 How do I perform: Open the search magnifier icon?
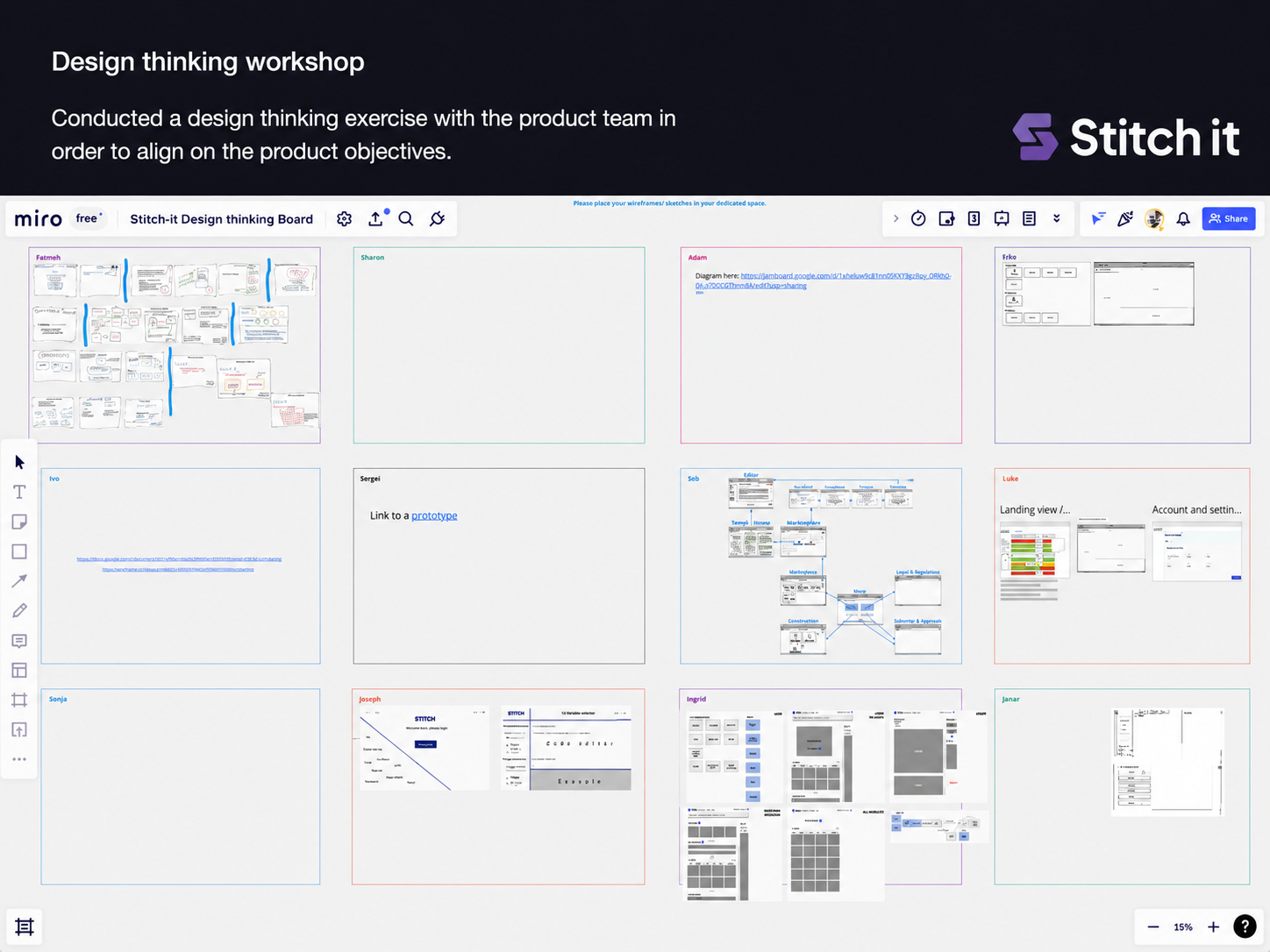(x=406, y=219)
